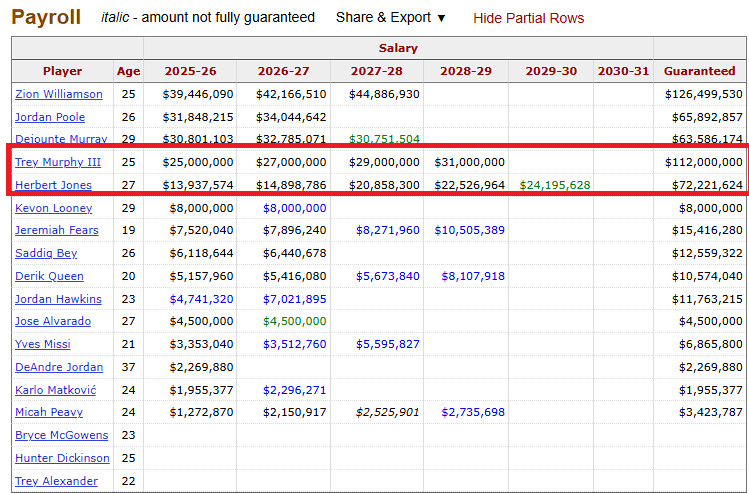
Task: Open Saddiq Bey's player link
Action: coord(46,253)
